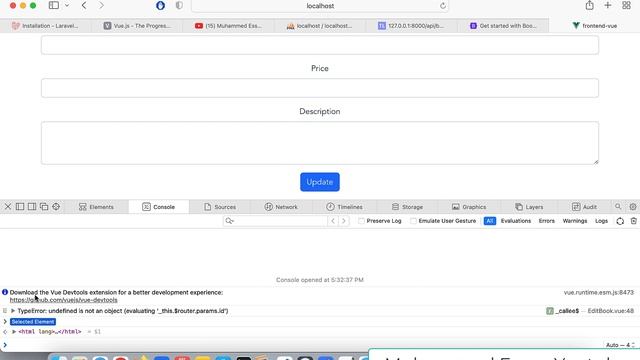
Task: Expand the html lang element node
Action: 14,332
